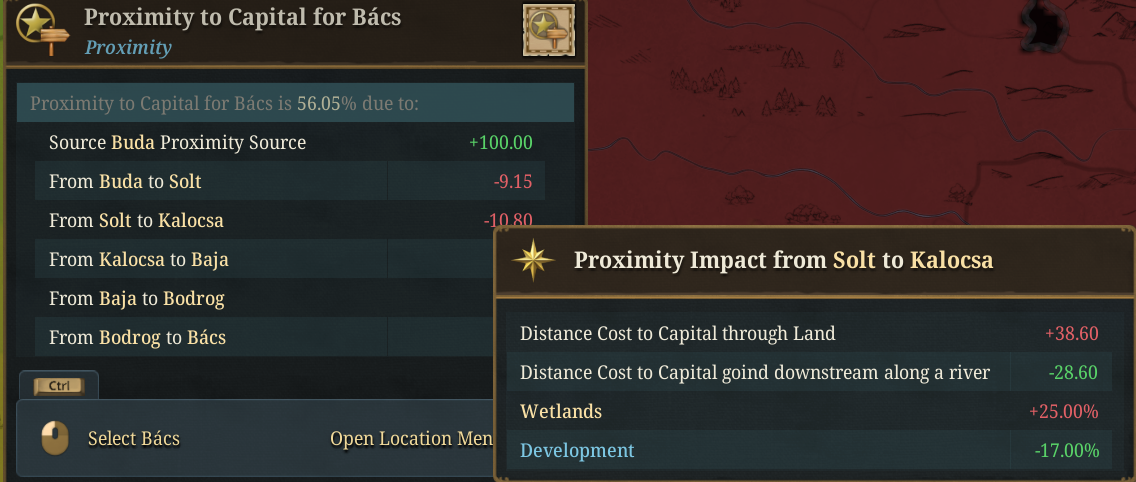
Task: Click Open Location Menu action
Action: click(412, 439)
